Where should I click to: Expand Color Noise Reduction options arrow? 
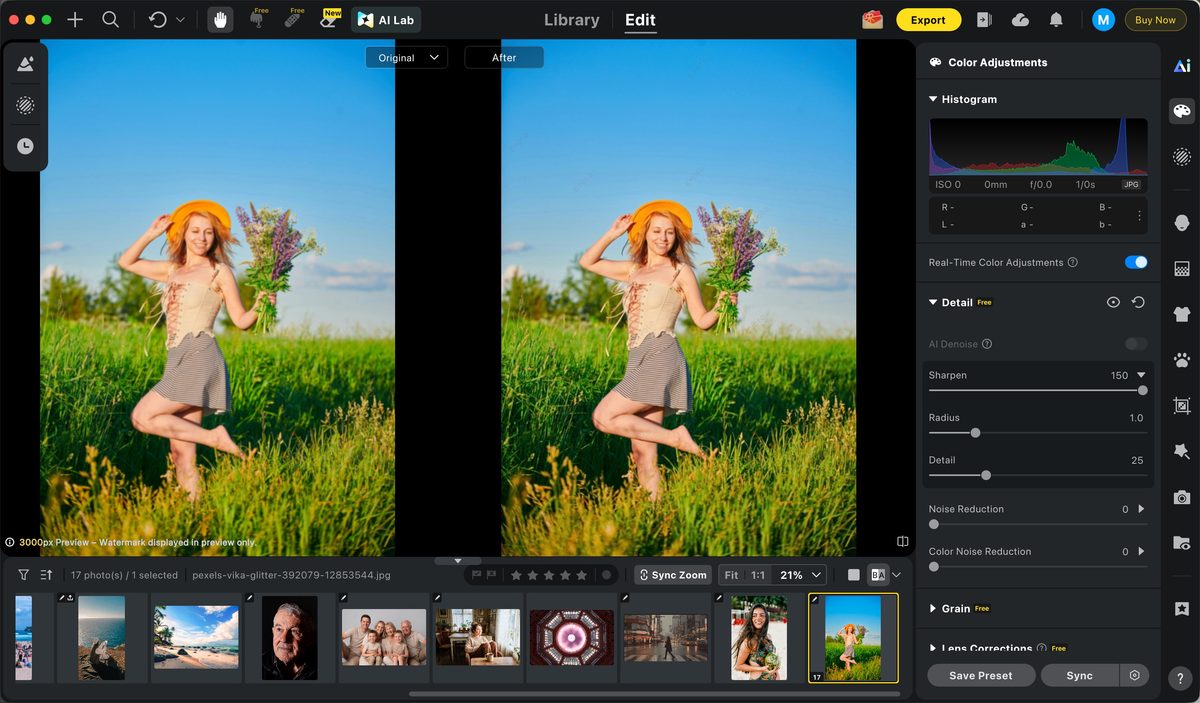click(x=1141, y=551)
